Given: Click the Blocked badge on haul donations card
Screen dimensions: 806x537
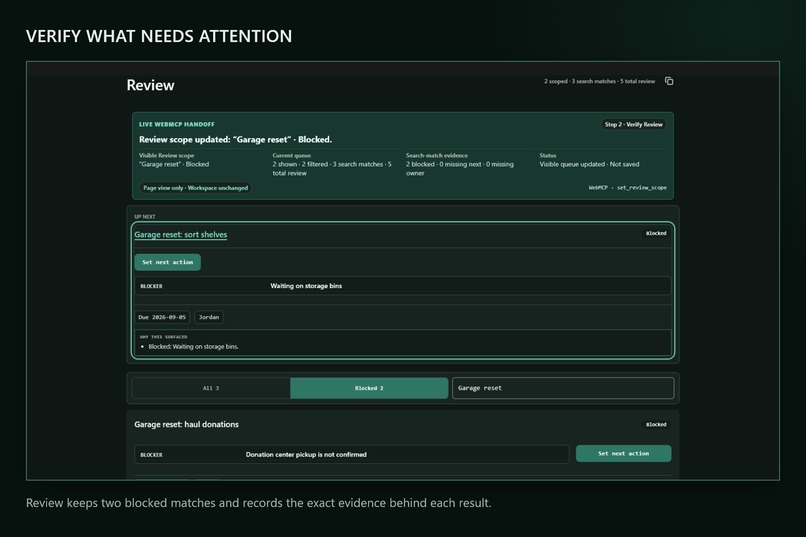Looking at the screenshot, I should 656,424.
